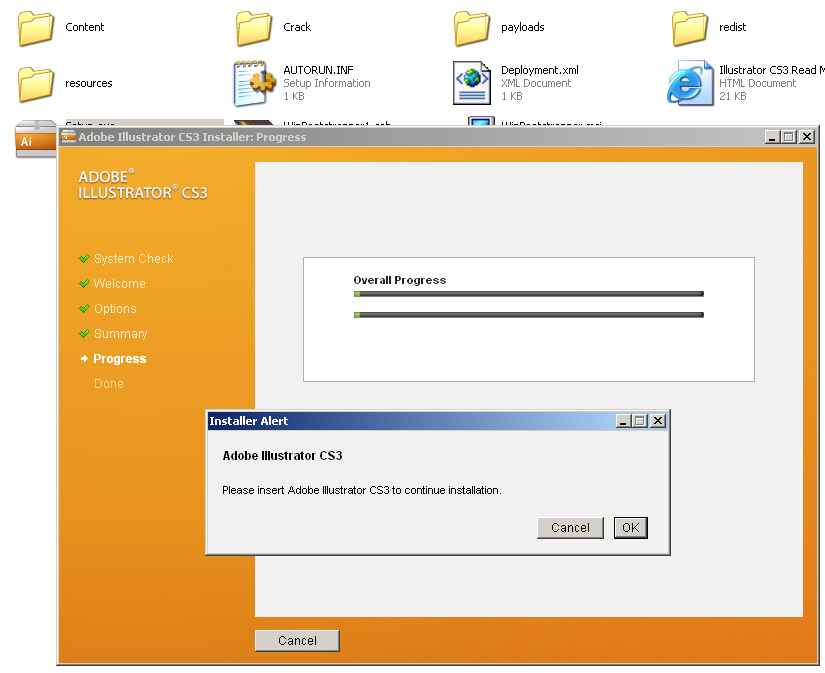The width and height of the screenshot is (825, 673).
Task: Click Cancel in the Installer Alert dialog
Action: [x=570, y=528]
